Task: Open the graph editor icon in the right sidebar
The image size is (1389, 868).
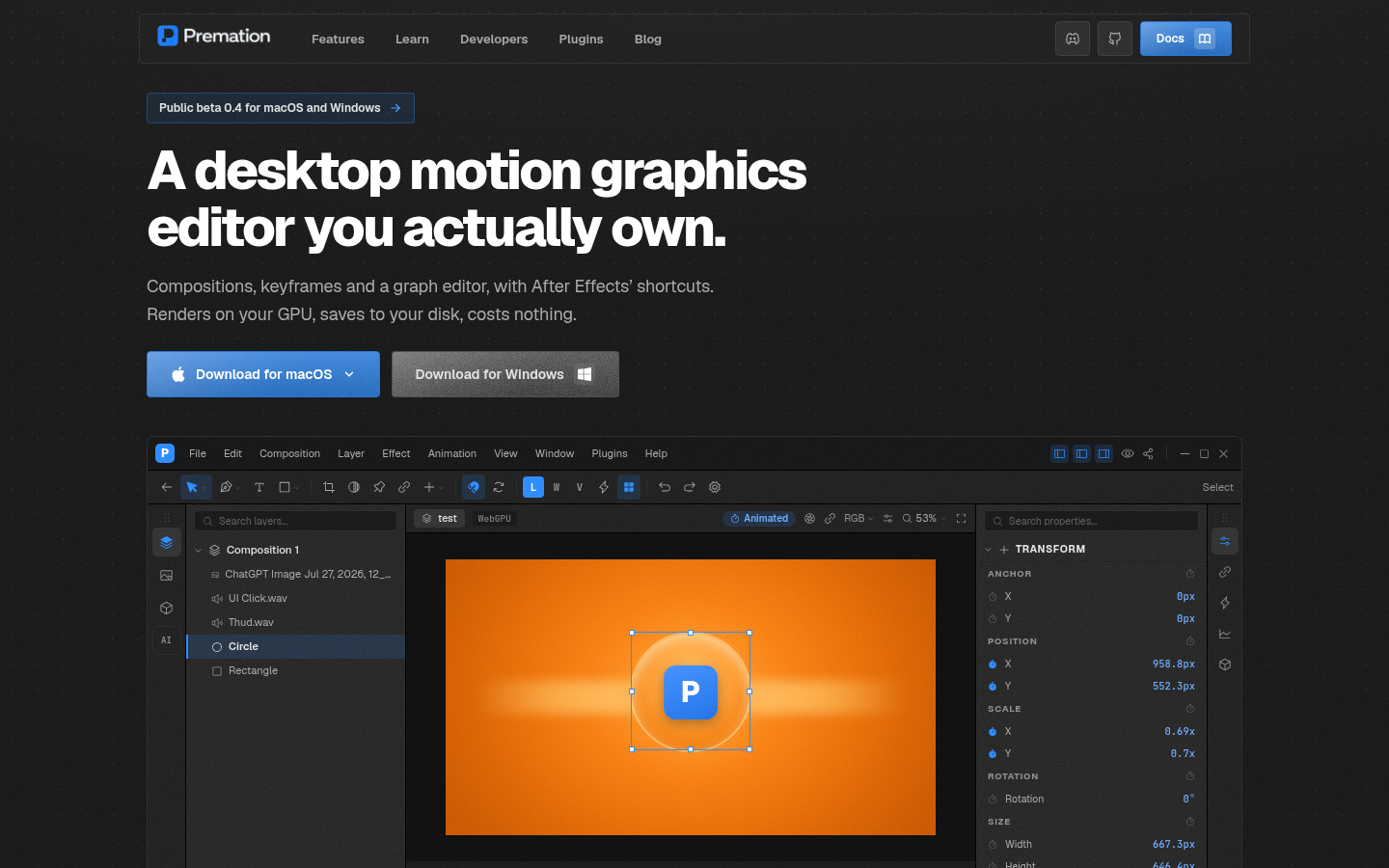Action: click(1225, 634)
